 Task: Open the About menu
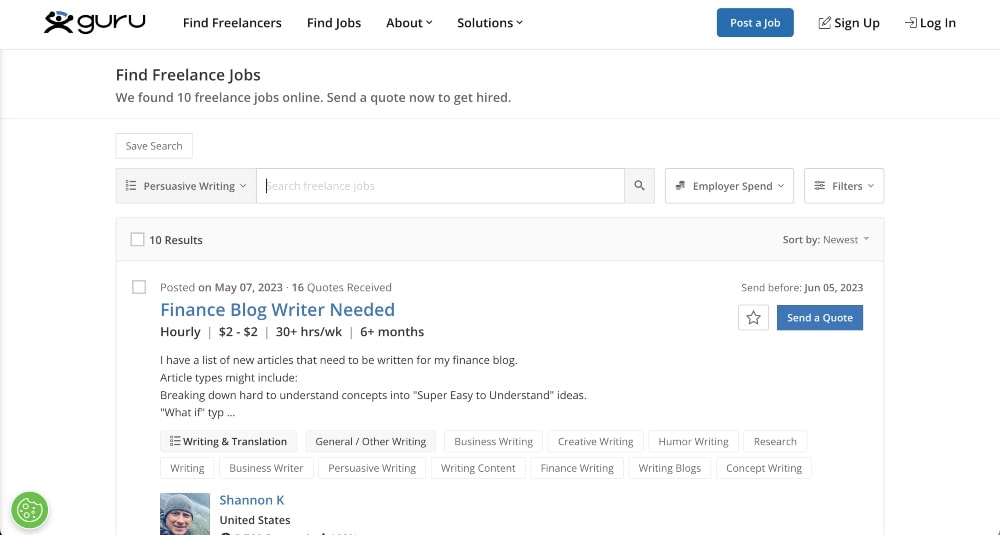point(409,23)
